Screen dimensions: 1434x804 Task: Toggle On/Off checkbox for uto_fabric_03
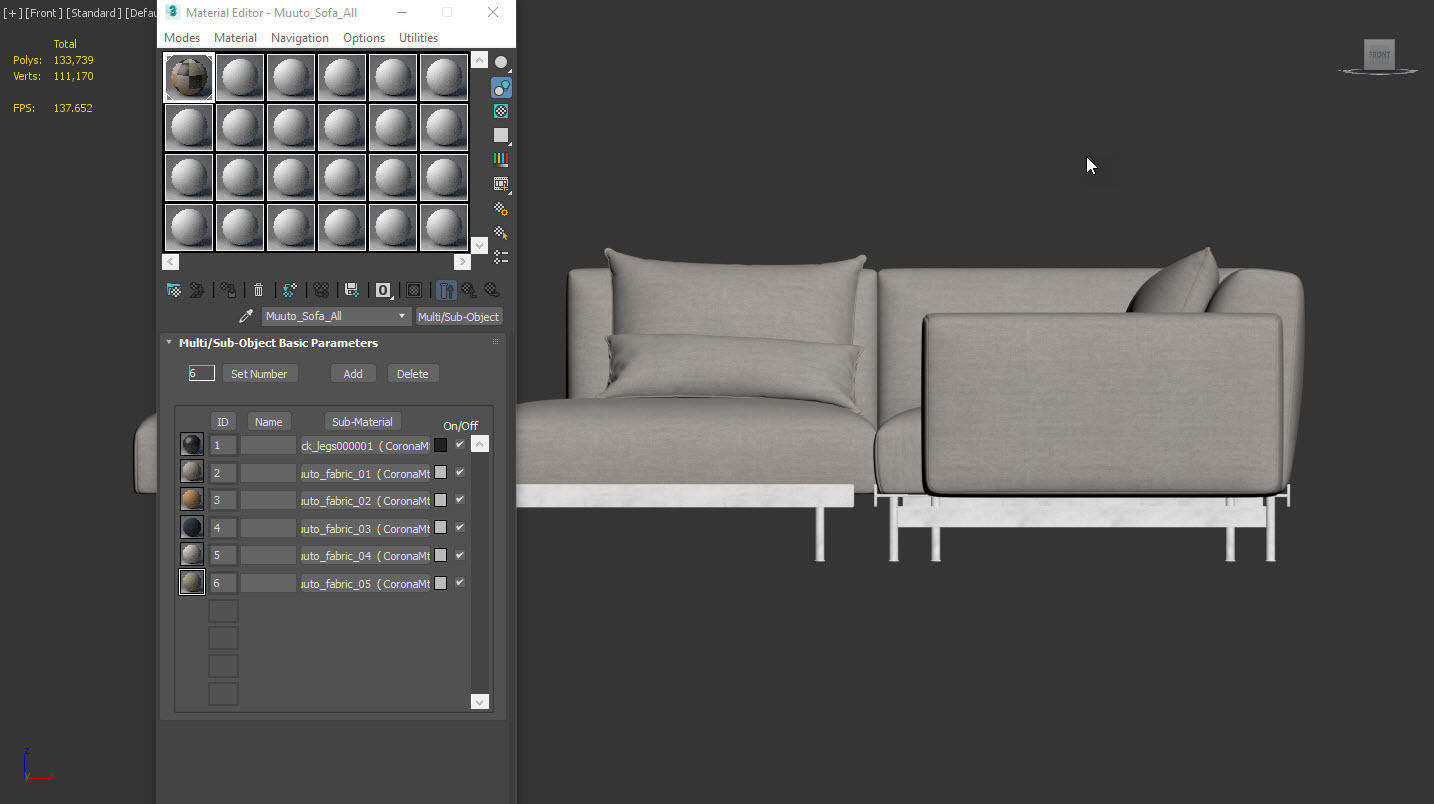460,527
